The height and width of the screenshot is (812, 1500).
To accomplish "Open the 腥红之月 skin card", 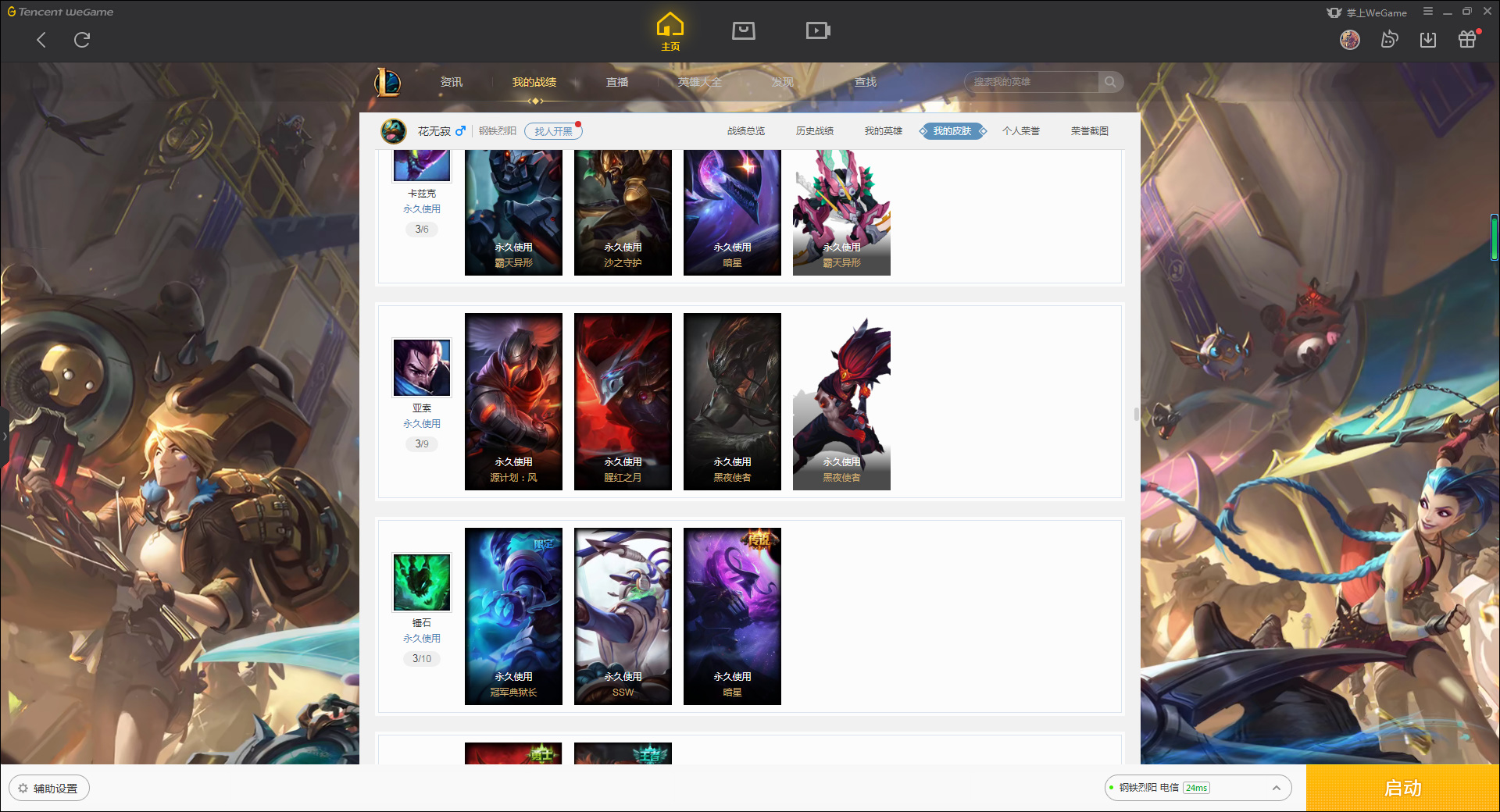I will pyautogui.click(x=623, y=402).
